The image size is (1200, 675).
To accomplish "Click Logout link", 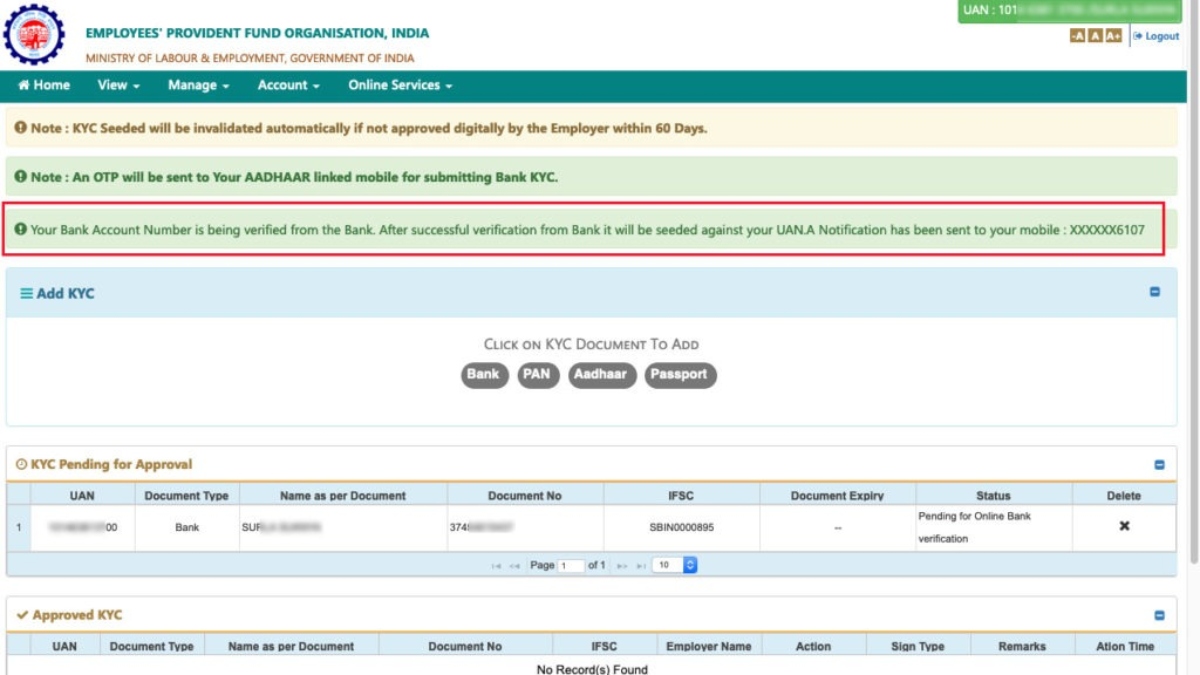I will click(x=1157, y=36).
